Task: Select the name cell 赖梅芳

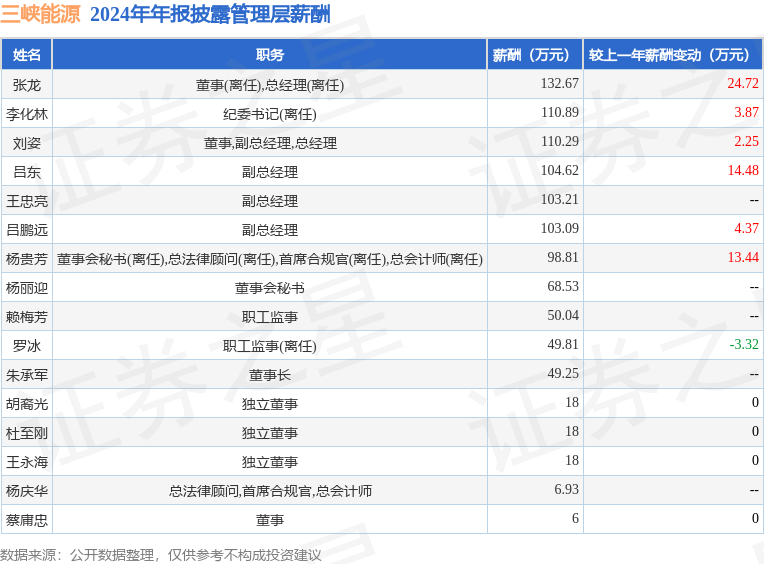Action: coord(27,317)
